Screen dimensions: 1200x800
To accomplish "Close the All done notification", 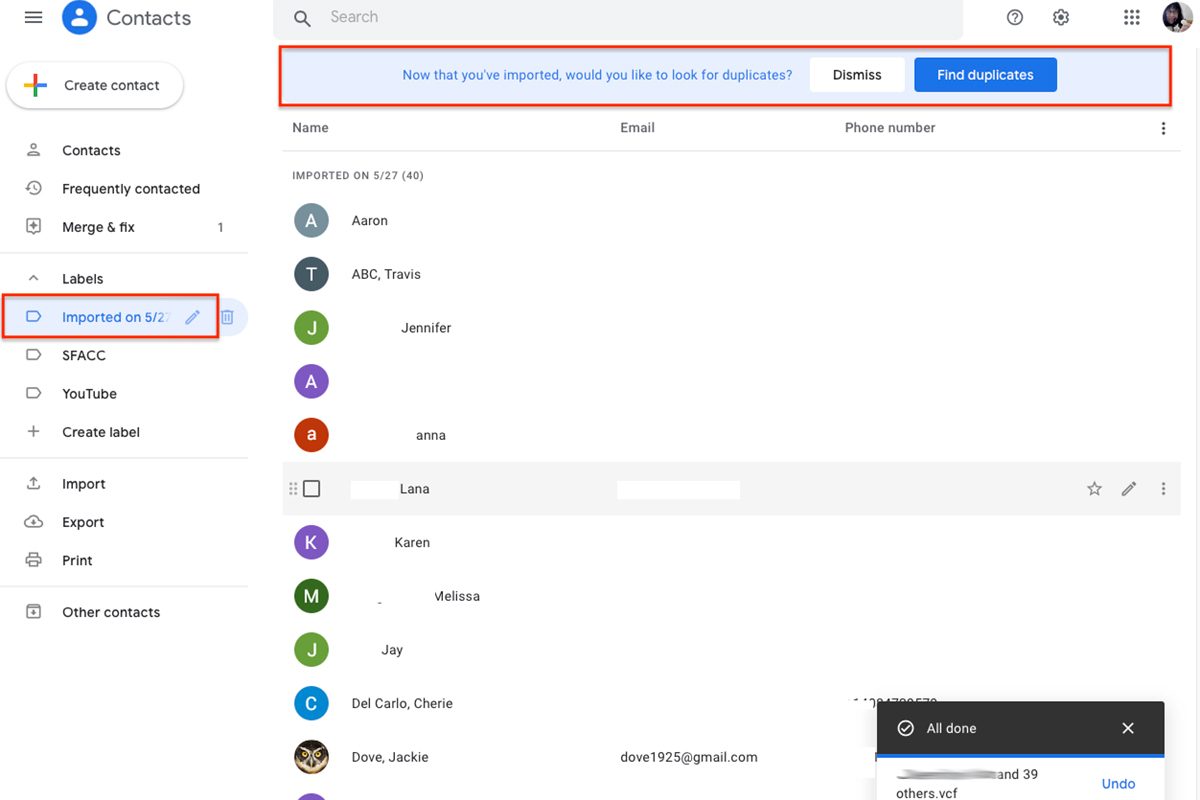I will point(1128,728).
